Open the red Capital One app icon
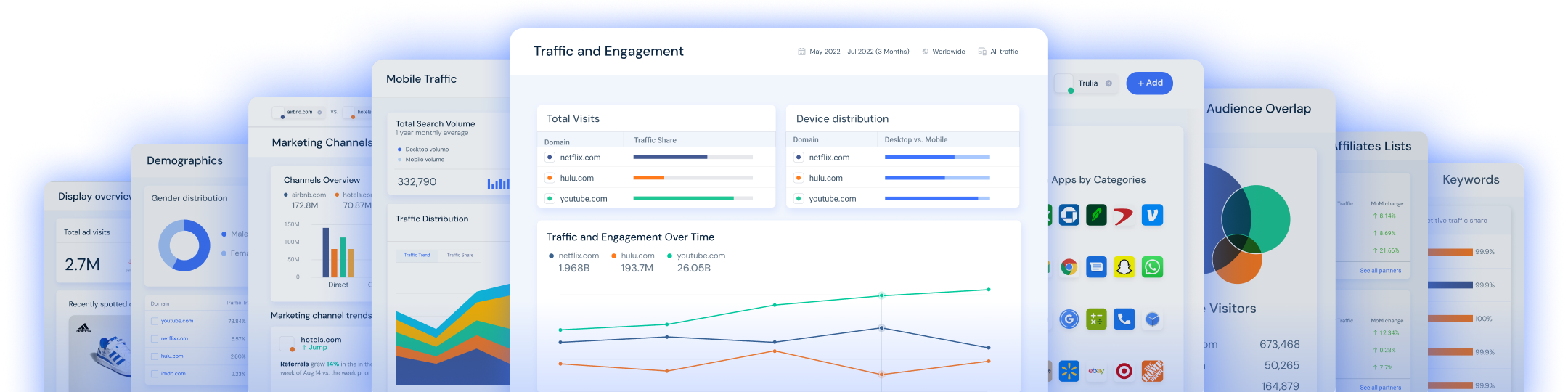Screen dimensions: 1568x392 1124,215
